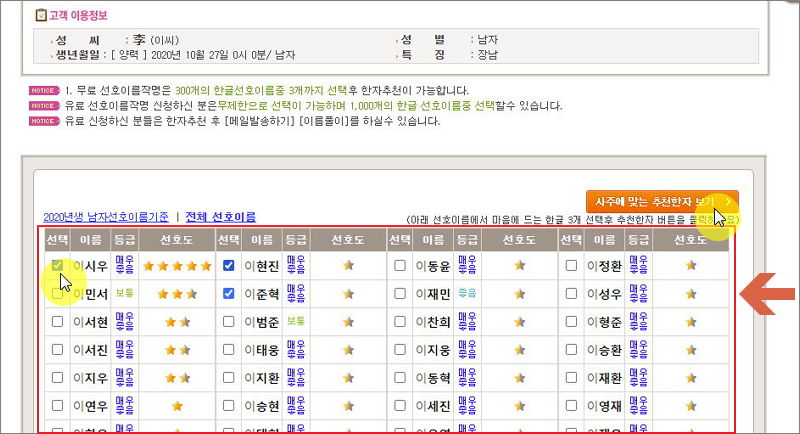Click the star rating for 이동윤
The image size is (800, 434).
point(520,265)
